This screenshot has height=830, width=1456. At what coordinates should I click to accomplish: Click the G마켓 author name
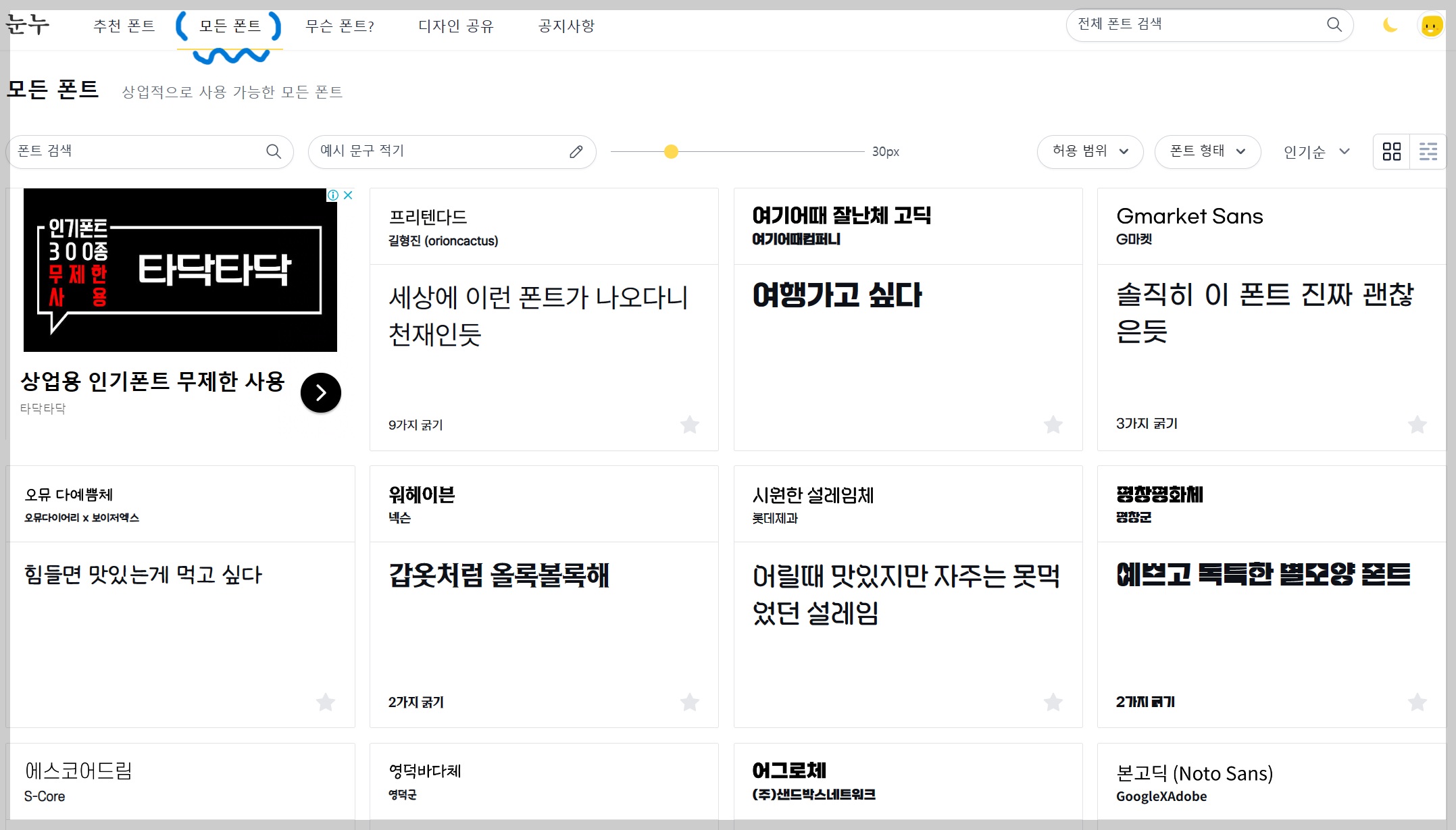click(1134, 239)
